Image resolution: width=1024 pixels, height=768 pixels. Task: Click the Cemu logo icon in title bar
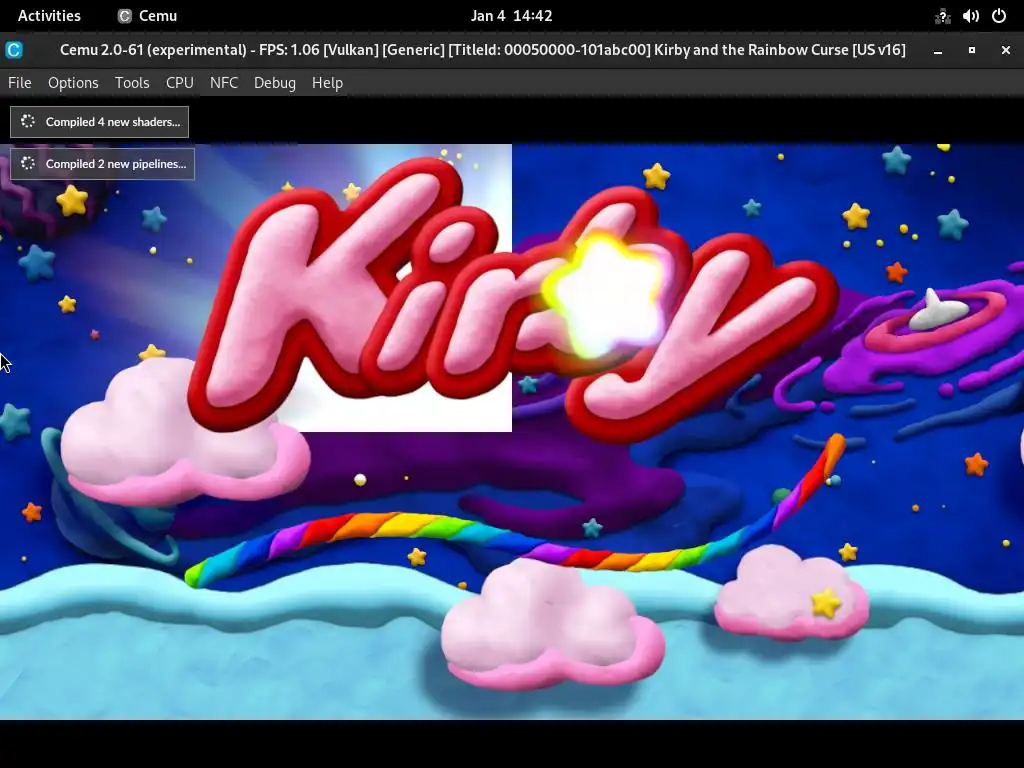coord(14,50)
